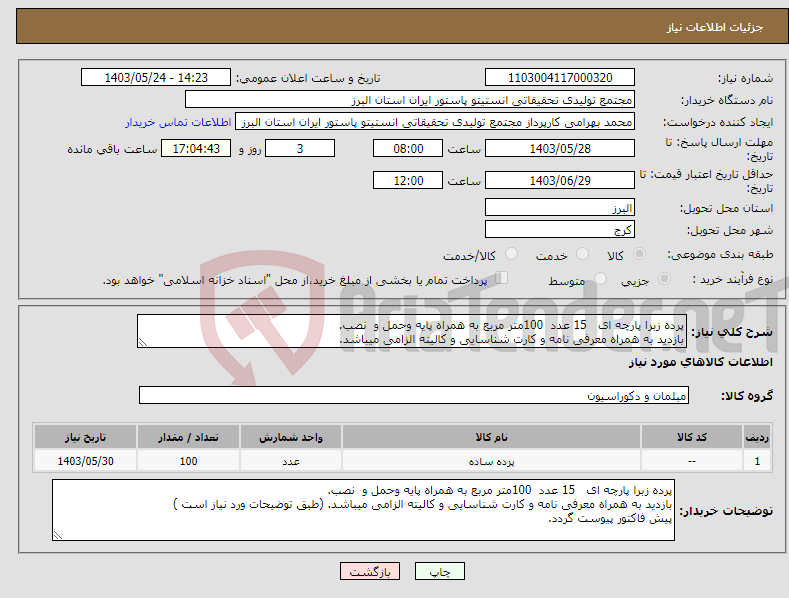Viewport: 789px width, 598px height.
Task: Click the table cell 1403/05/30
Action: pos(85,461)
